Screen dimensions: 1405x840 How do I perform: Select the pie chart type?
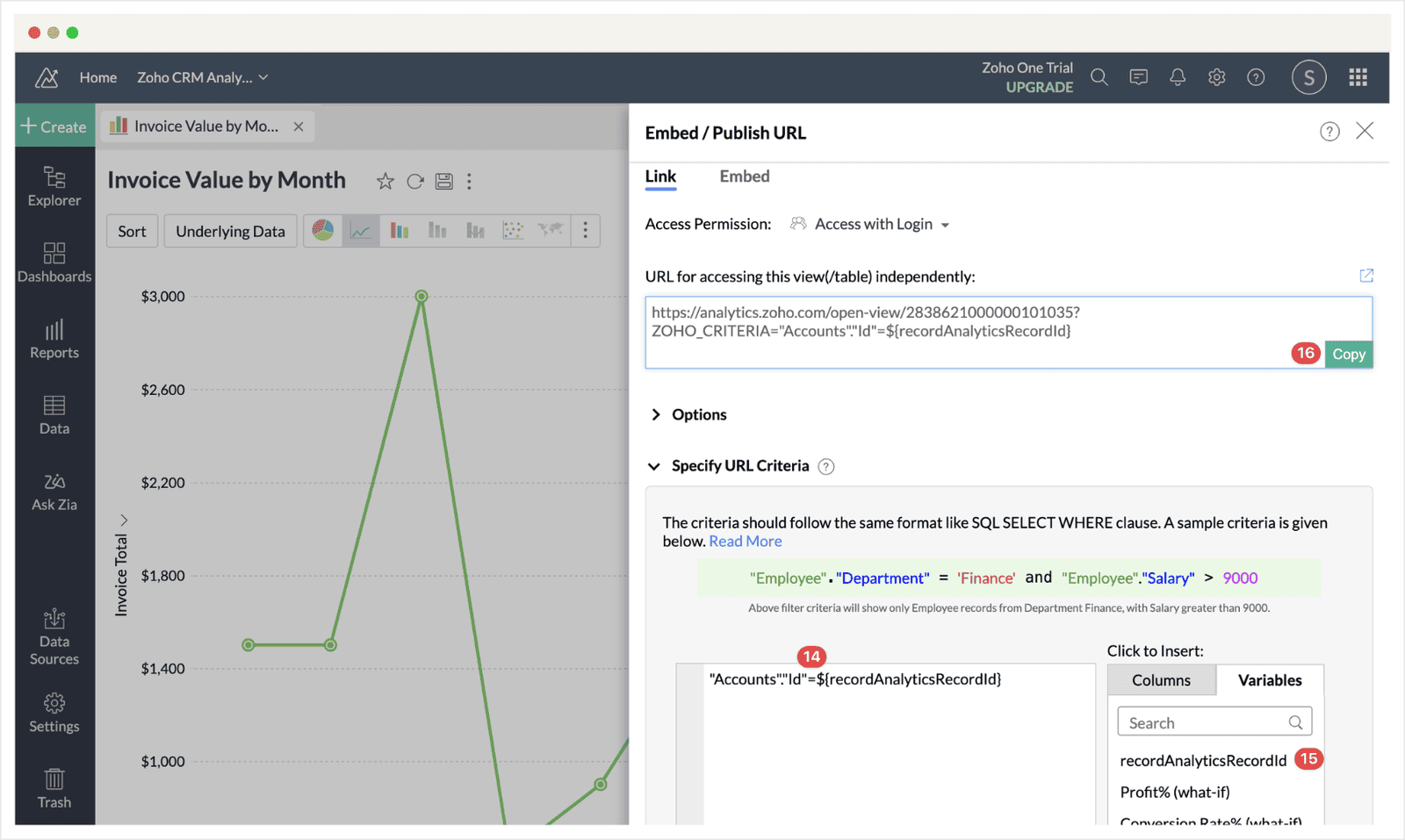point(323,231)
